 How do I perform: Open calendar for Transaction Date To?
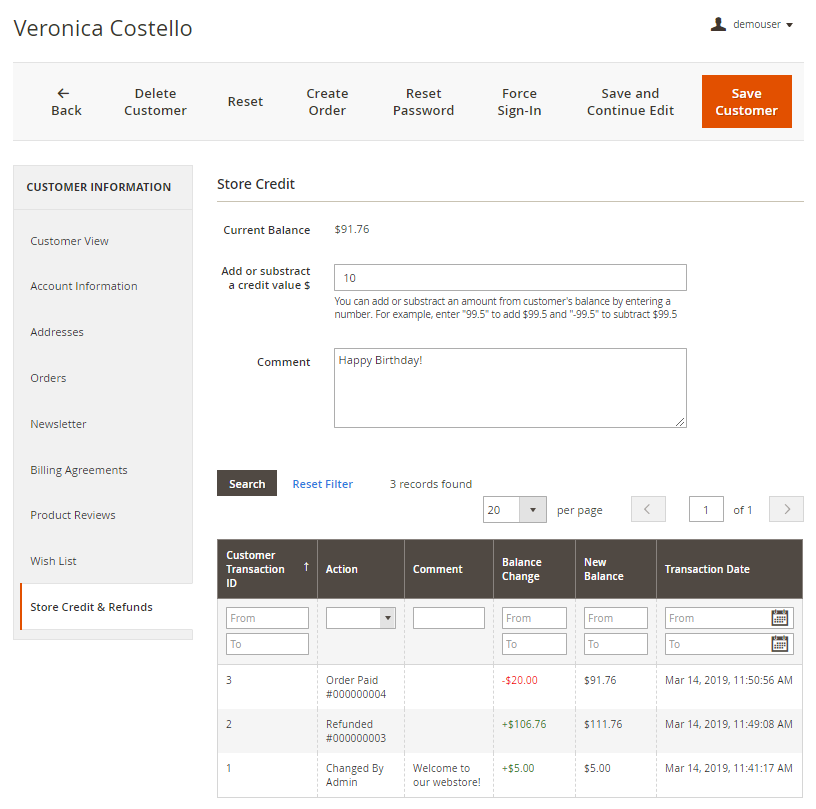(x=780, y=644)
